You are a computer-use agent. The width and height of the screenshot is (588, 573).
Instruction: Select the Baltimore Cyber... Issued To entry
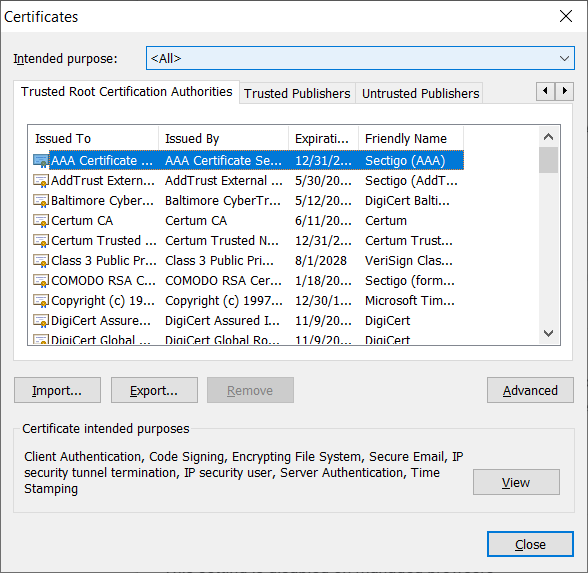(102, 201)
